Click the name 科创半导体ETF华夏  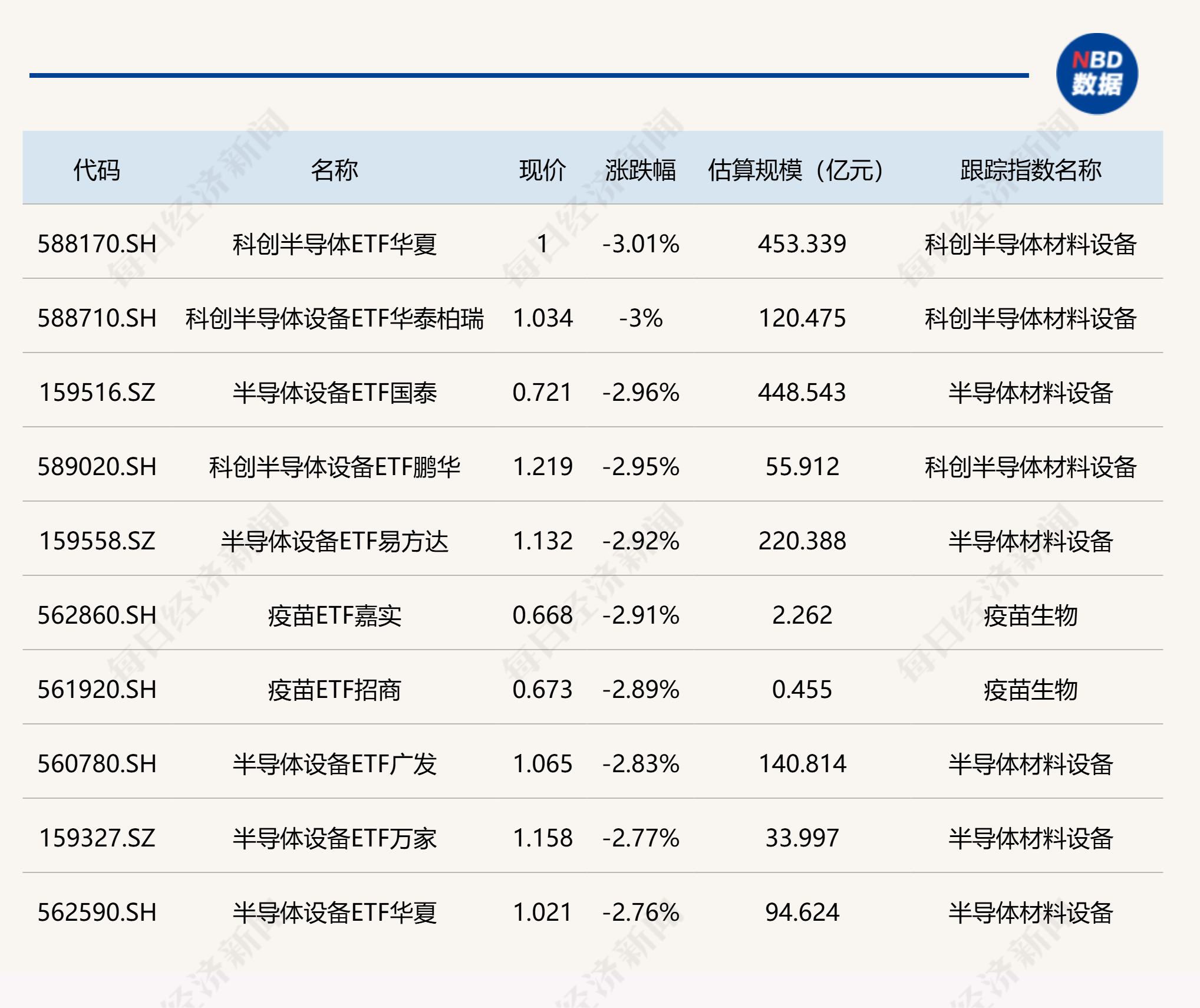(335, 244)
